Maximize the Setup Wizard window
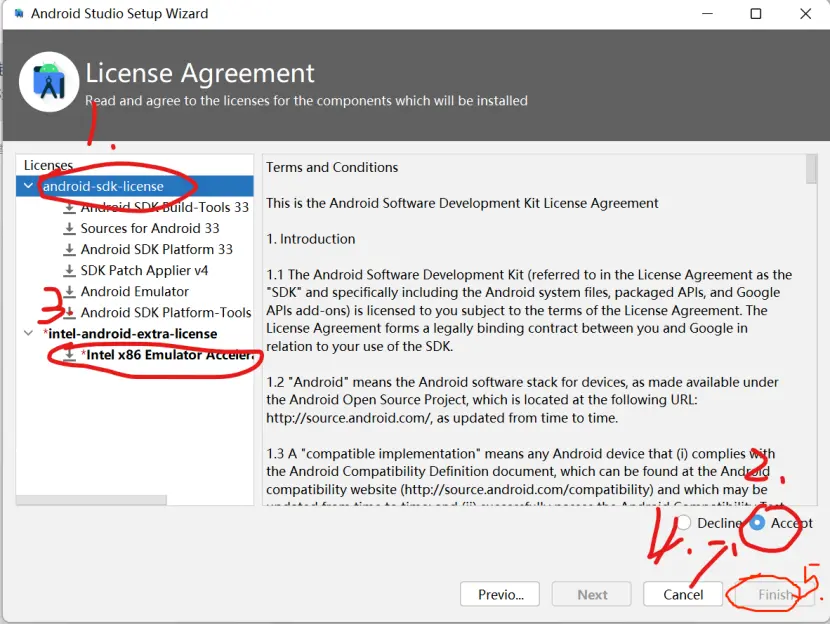 (x=756, y=14)
